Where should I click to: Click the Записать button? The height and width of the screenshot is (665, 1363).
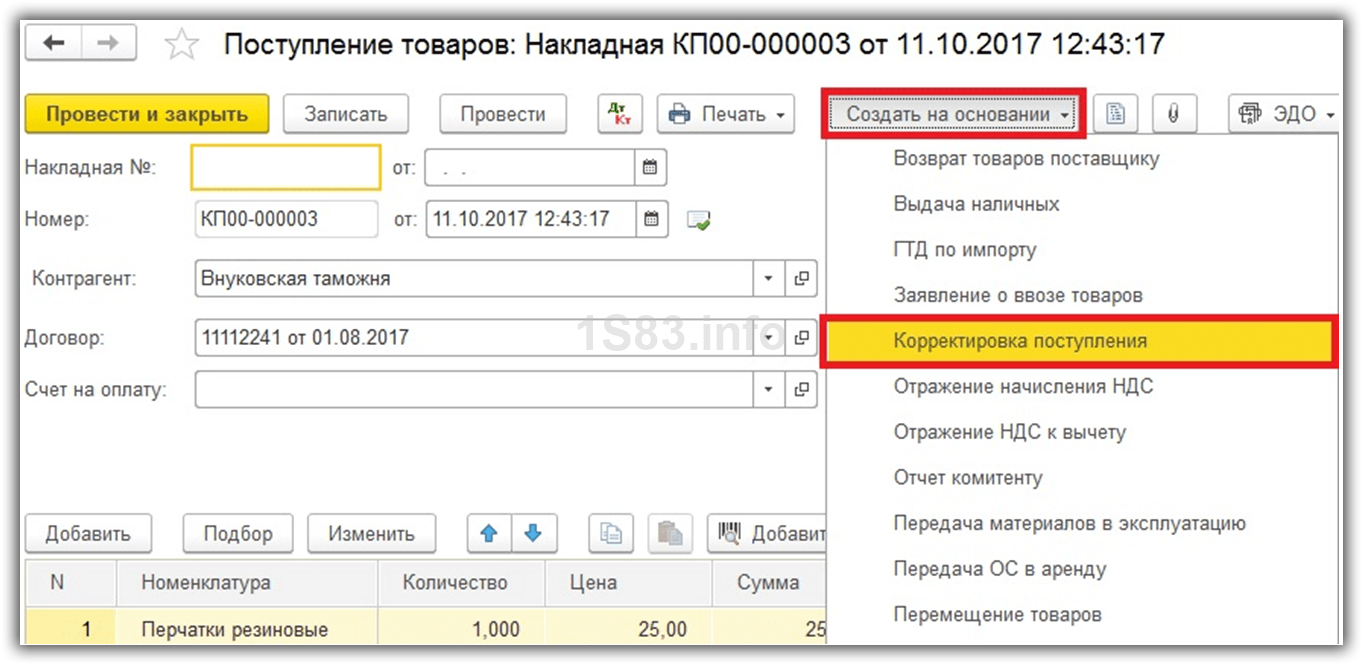click(x=345, y=114)
